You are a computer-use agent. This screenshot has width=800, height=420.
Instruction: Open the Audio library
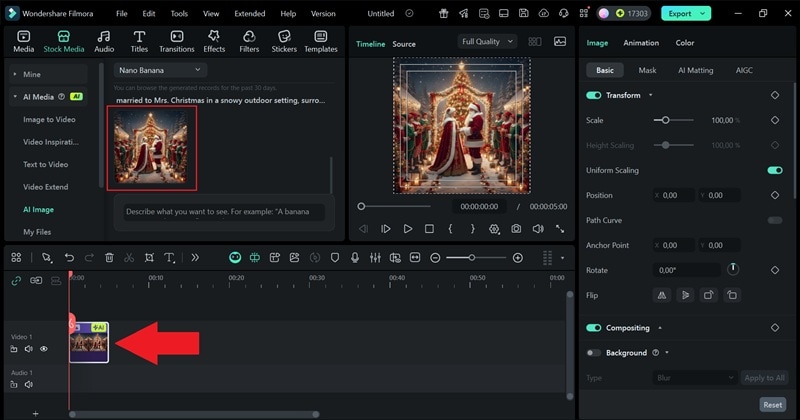(104, 42)
